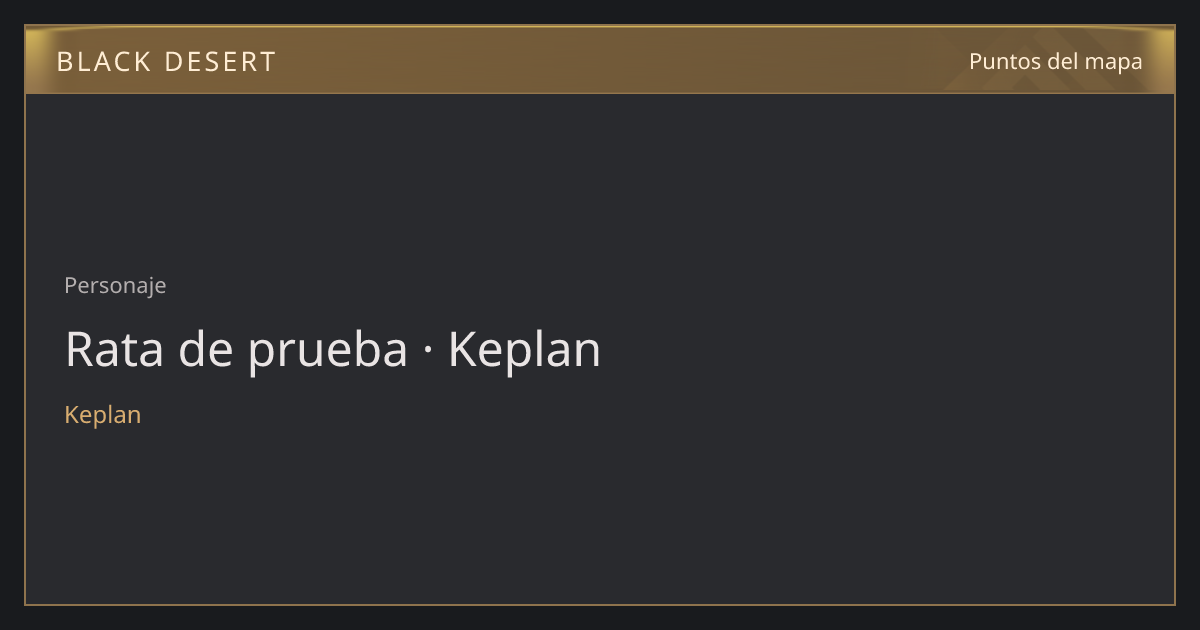Click the word Keplan in the main title
Viewport: 1200px width, 630px height.
pos(524,350)
